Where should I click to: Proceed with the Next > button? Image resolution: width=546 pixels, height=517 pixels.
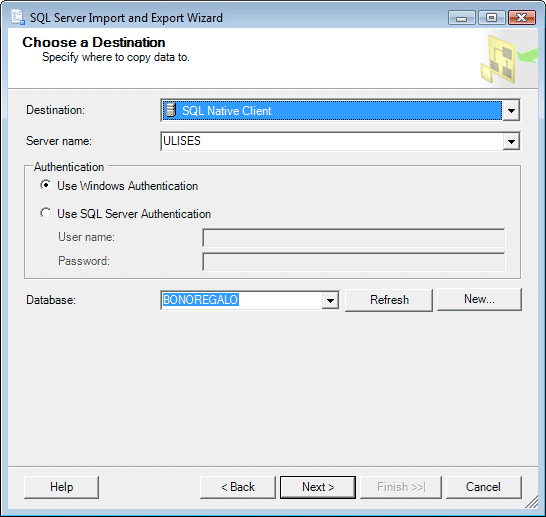(318, 487)
